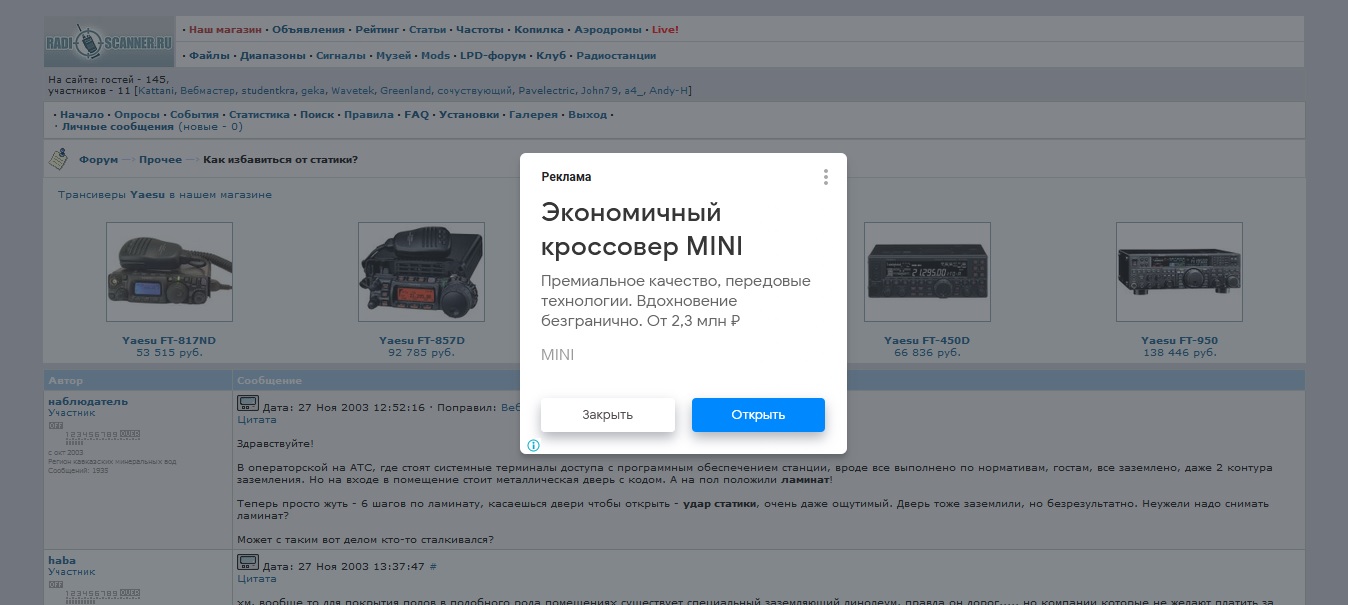
Task: Click Цитата under the first post
Action: [255, 421]
